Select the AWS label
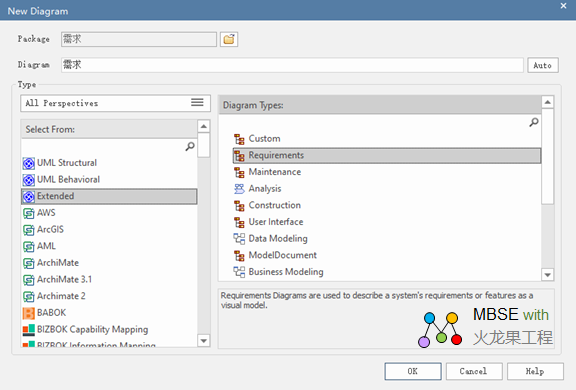This screenshot has height=390, width=576. click(46, 213)
